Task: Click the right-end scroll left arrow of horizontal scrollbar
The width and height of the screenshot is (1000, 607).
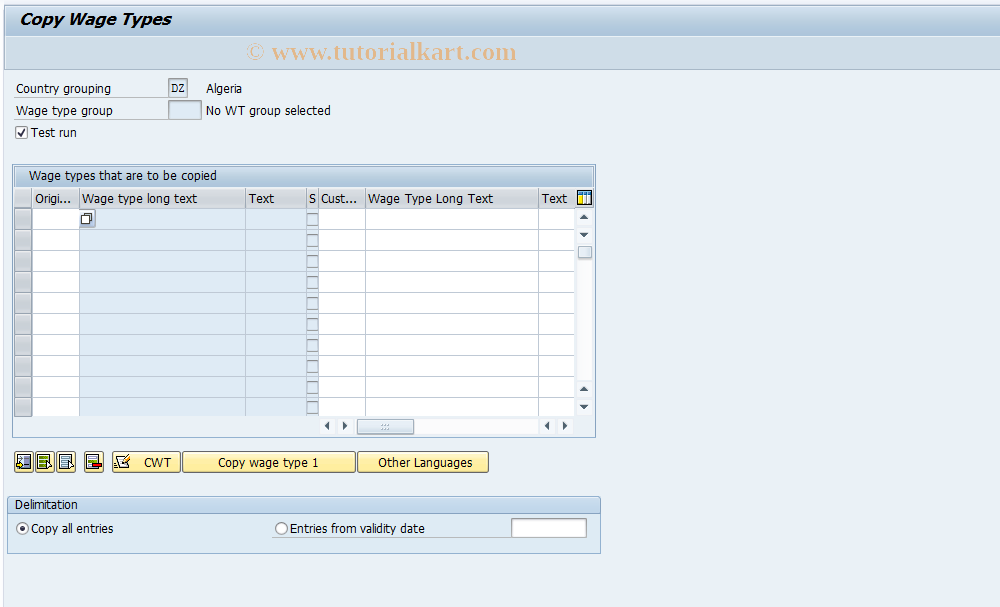Action: (547, 426)
